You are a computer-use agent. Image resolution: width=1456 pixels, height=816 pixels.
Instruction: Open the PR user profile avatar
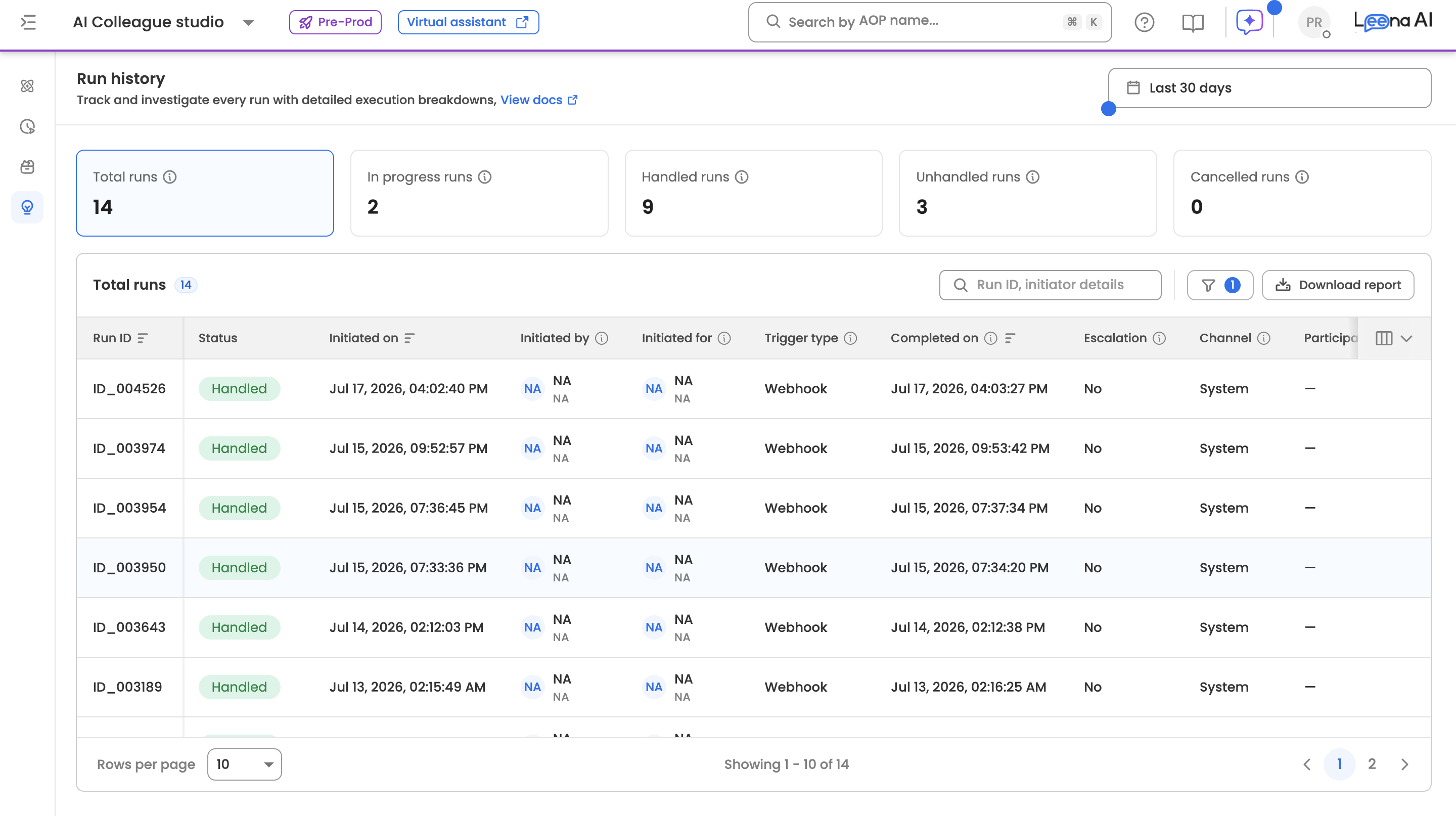coord(1314,23)
